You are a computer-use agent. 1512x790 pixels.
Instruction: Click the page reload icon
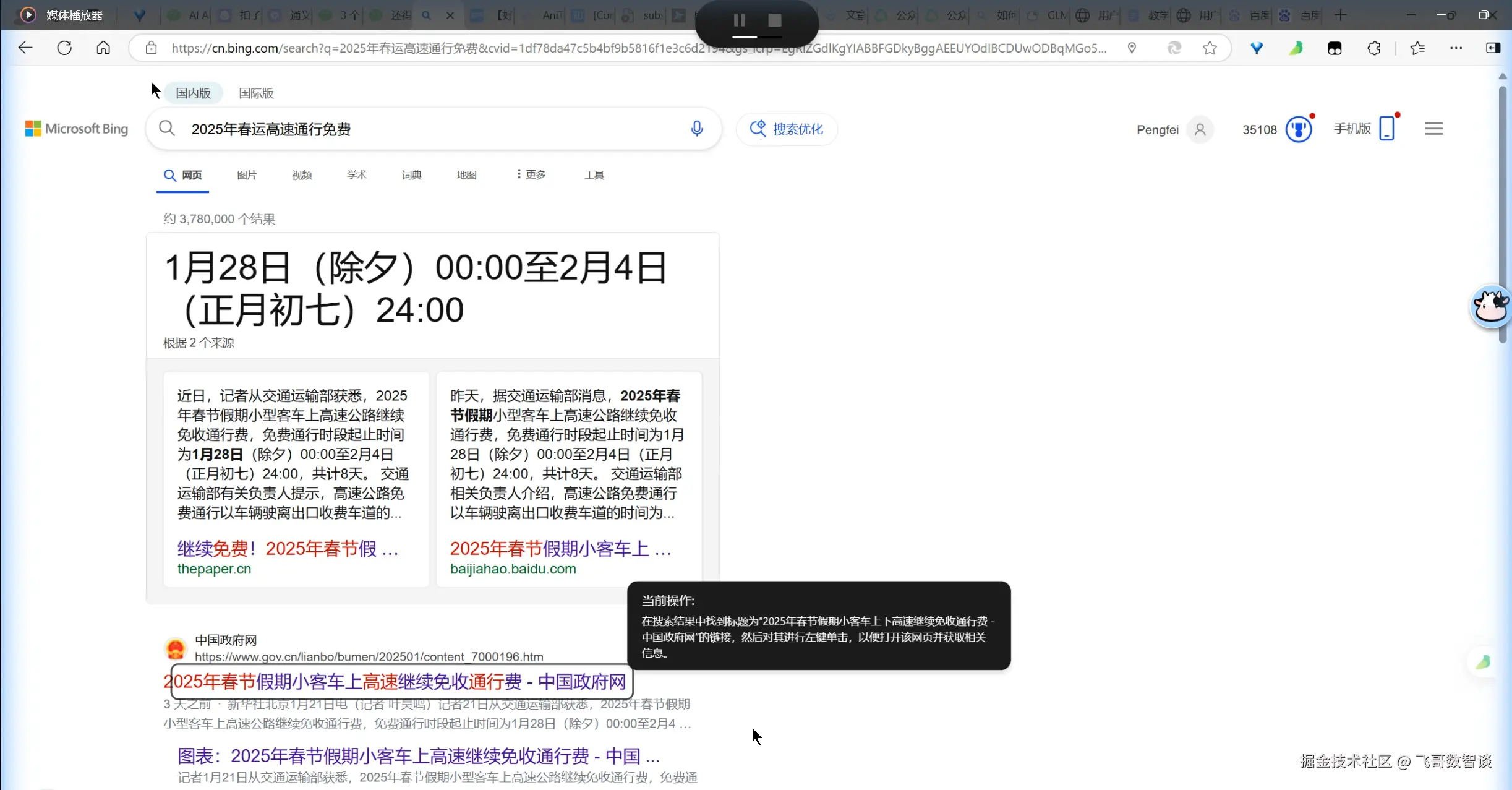point(64,48)
